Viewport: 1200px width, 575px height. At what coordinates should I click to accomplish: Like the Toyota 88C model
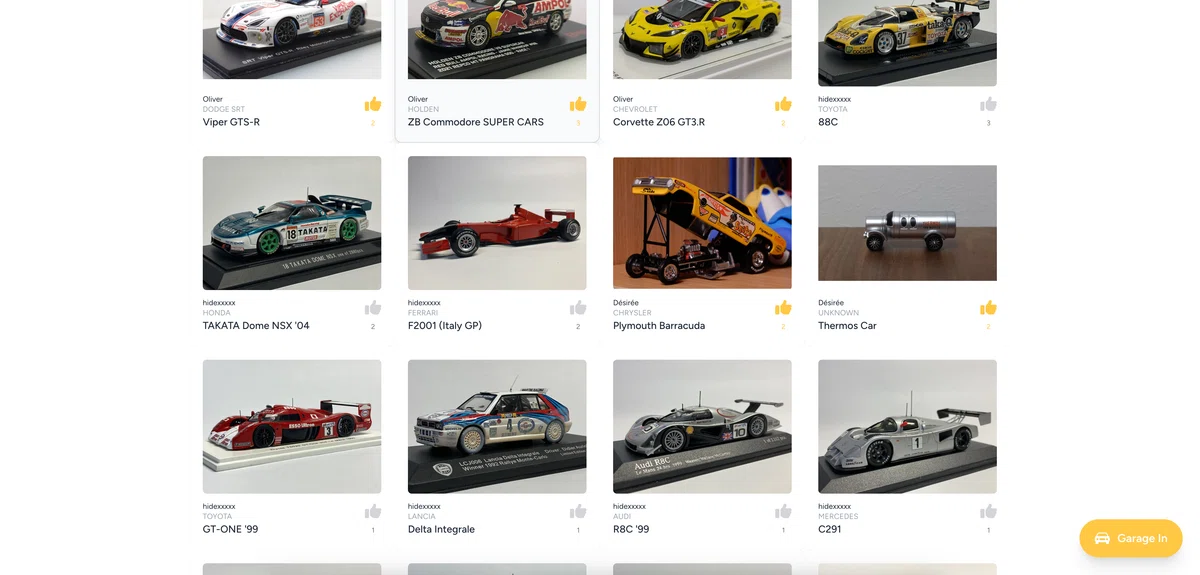tap(988, 104)
